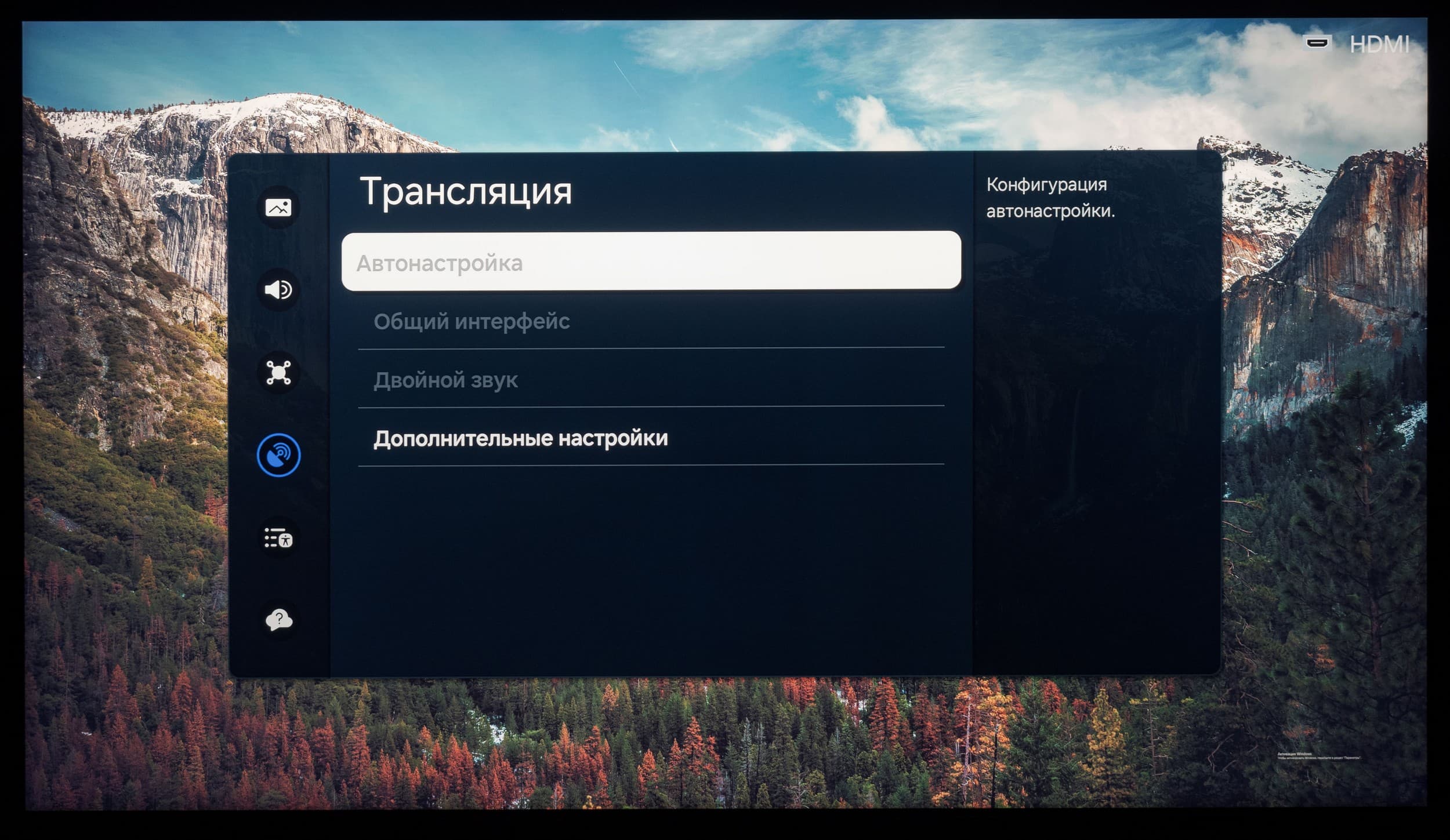Choose the Двойной звук option
This screenshot has height=840, width=1450.
coord(445,380)
